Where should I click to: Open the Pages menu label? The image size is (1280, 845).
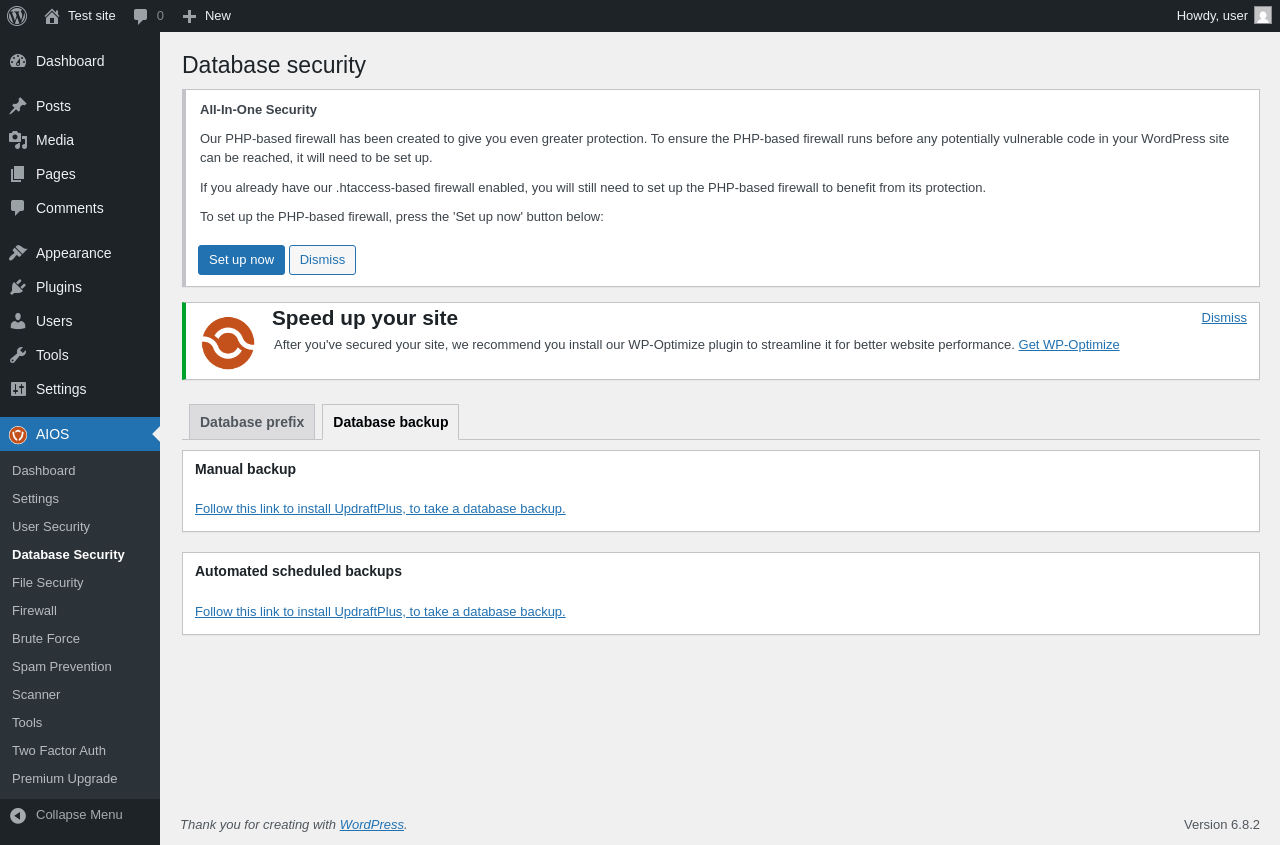[56, 174]
